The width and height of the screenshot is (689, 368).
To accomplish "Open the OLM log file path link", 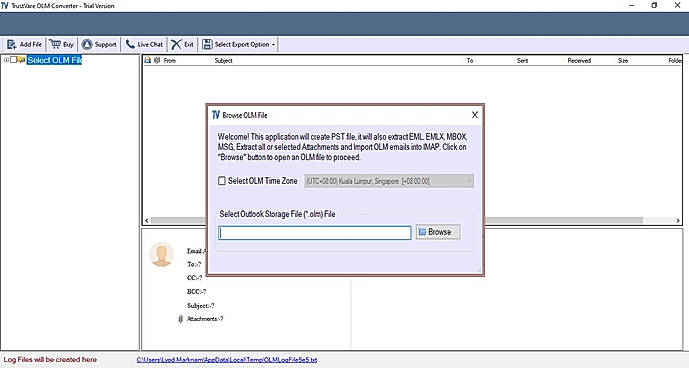I will coord(227,360).
